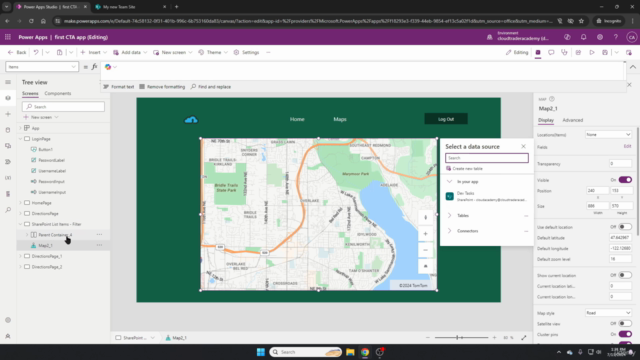The image size is (640, 360).
Task: Collapse the LoginPage tree node
Action: click(x=20, y=139)
